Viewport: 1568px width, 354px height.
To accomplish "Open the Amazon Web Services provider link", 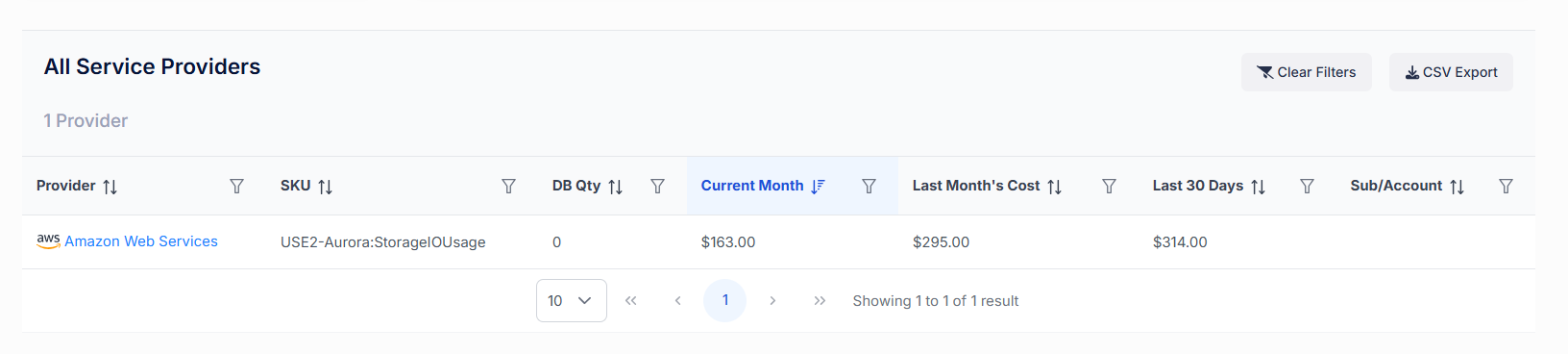I will [x=141, y=241].
